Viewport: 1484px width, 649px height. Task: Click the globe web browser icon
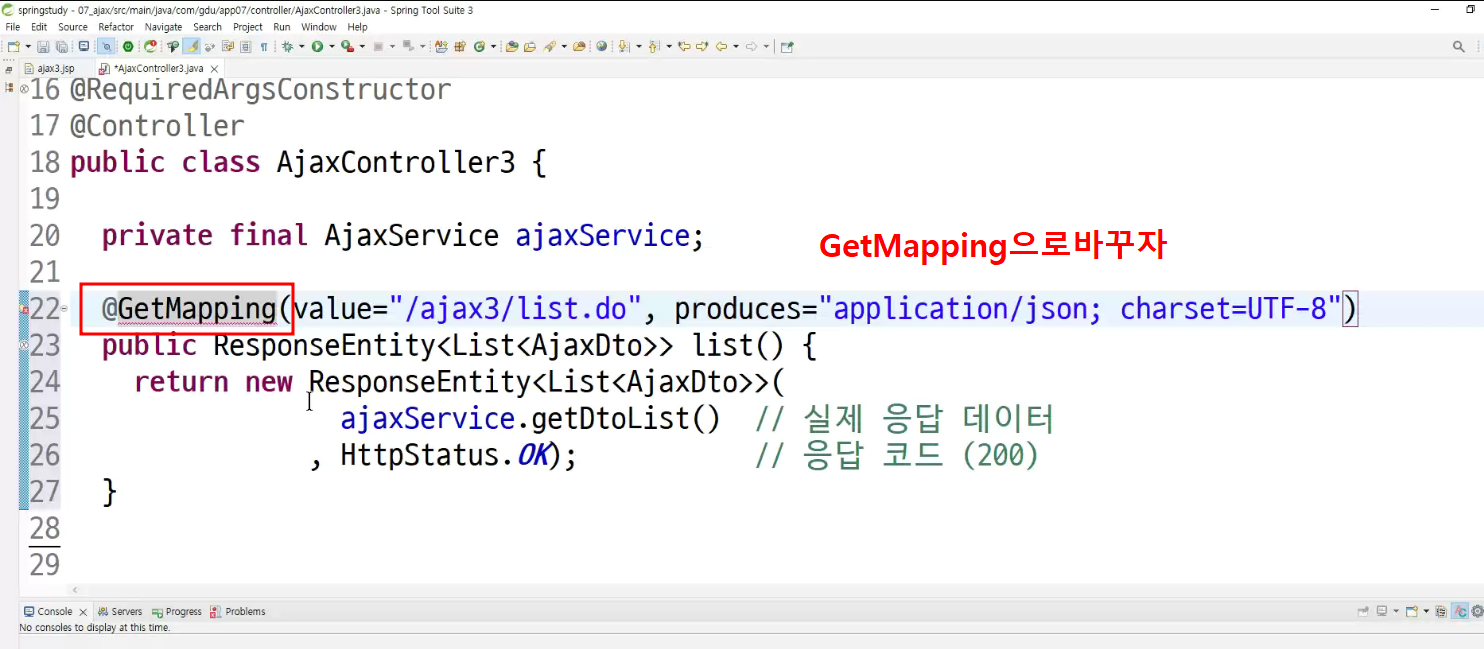[x=601, y=46]
